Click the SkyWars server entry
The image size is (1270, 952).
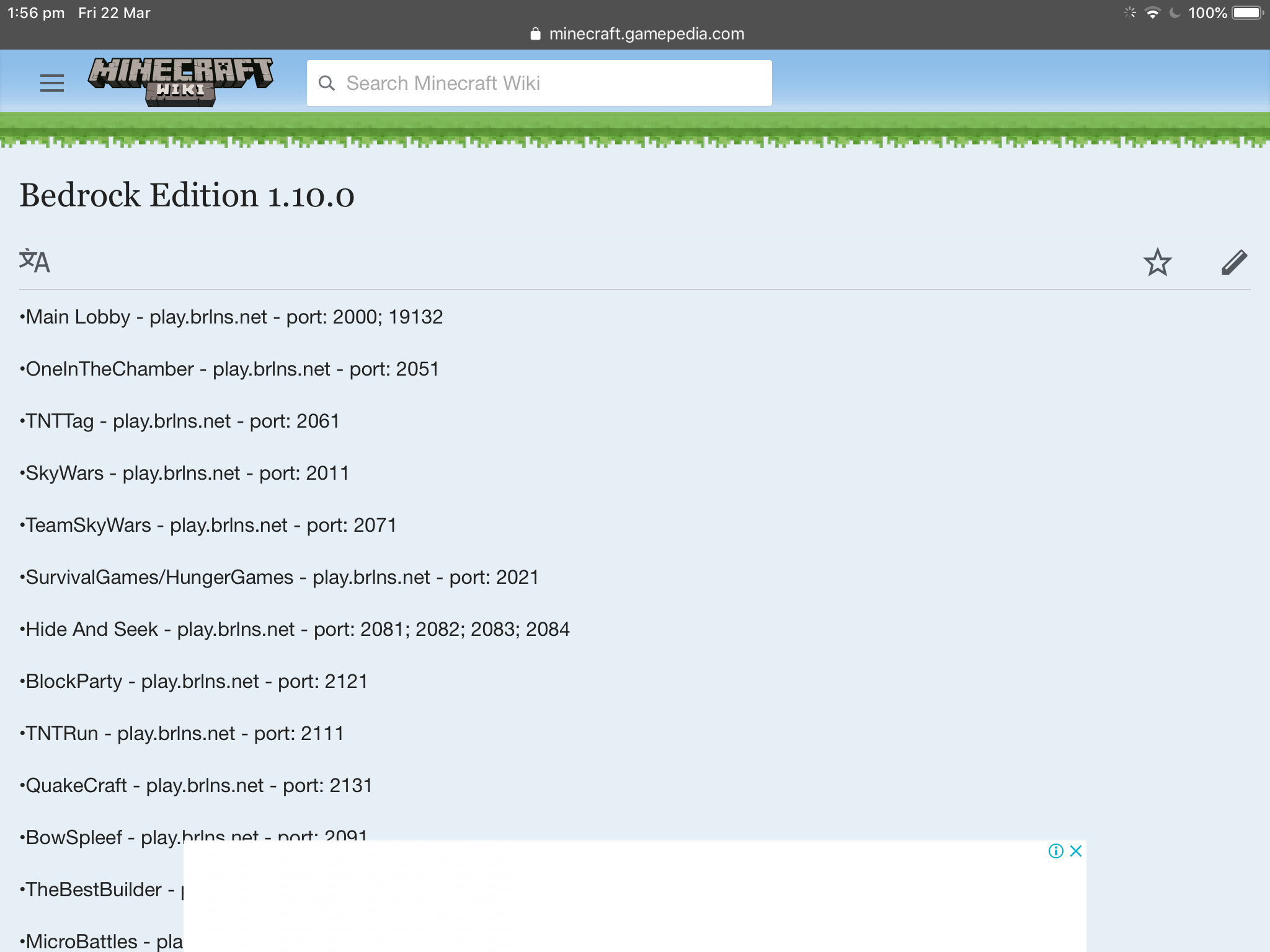tap(184, 473)
